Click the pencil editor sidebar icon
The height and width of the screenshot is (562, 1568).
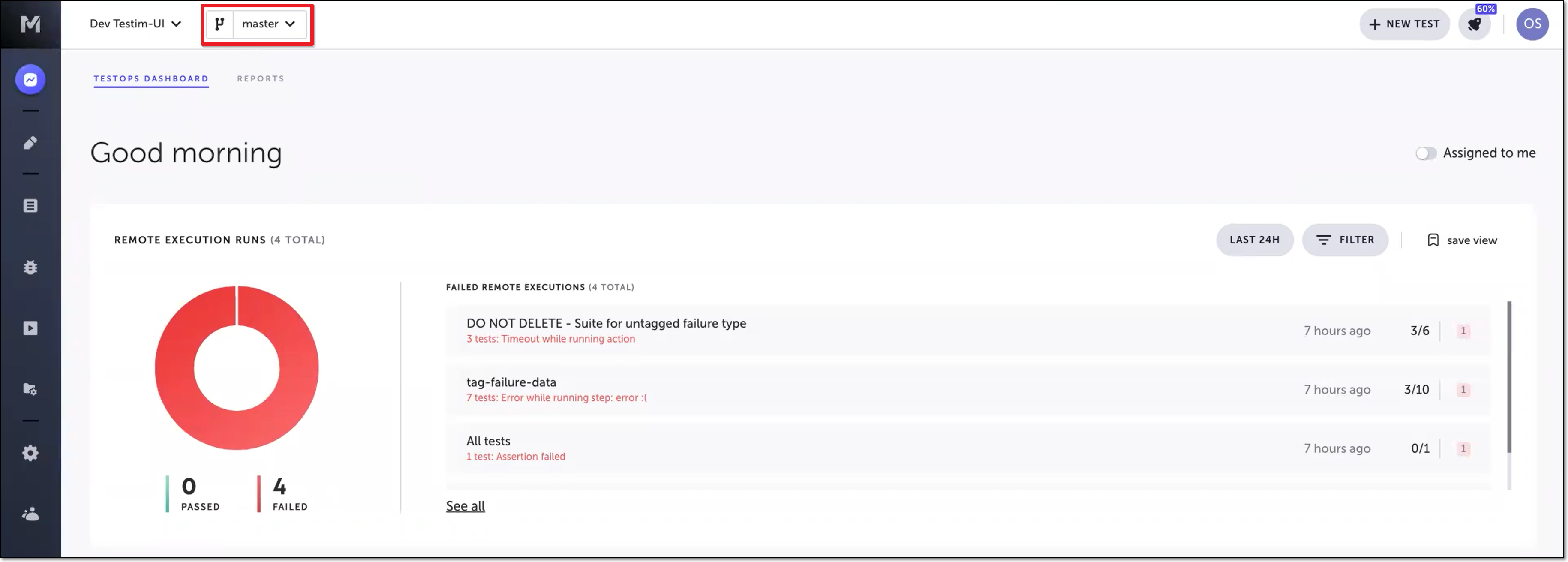click(x=30, y=143)
